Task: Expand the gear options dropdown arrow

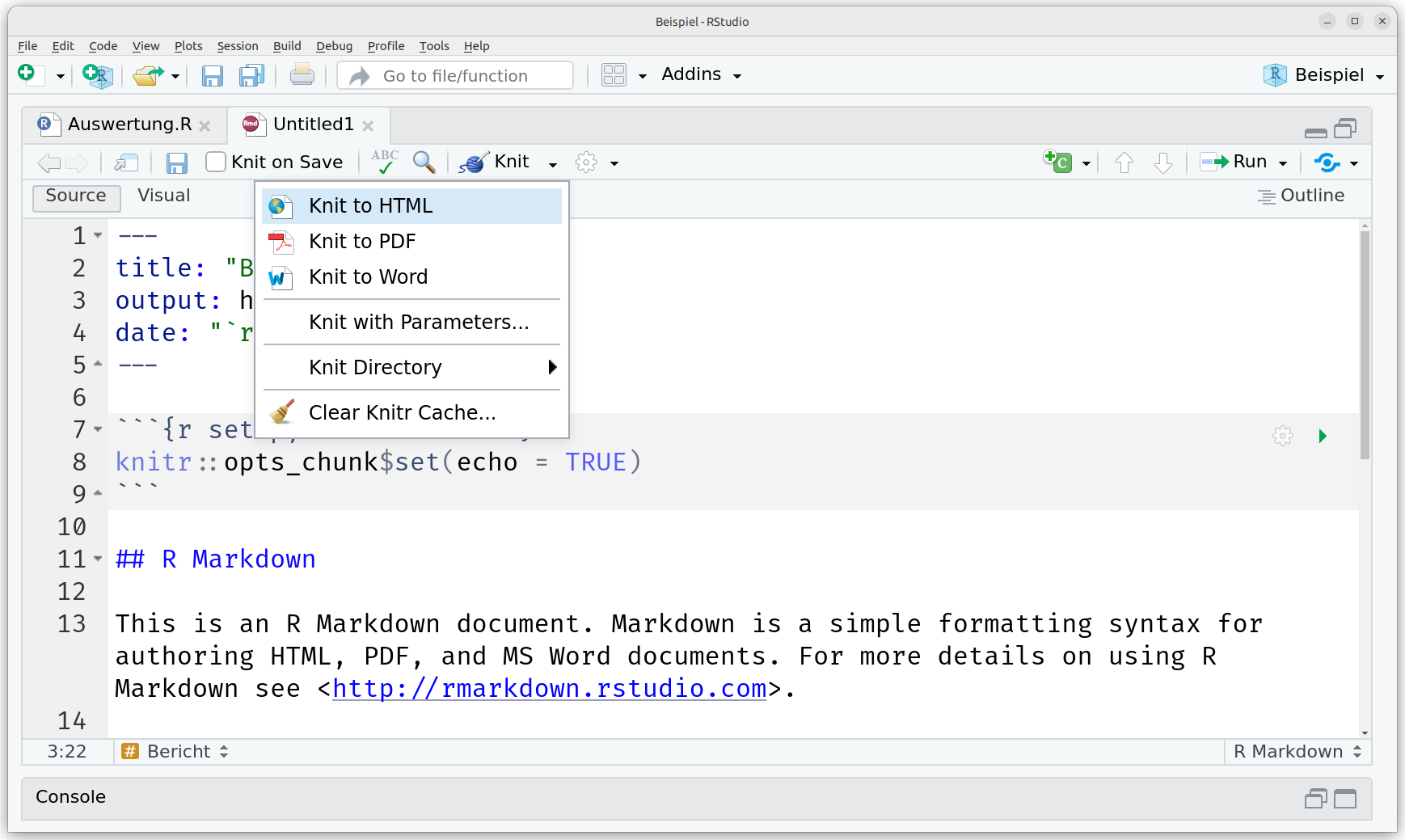Action: [x=614, y=164]
